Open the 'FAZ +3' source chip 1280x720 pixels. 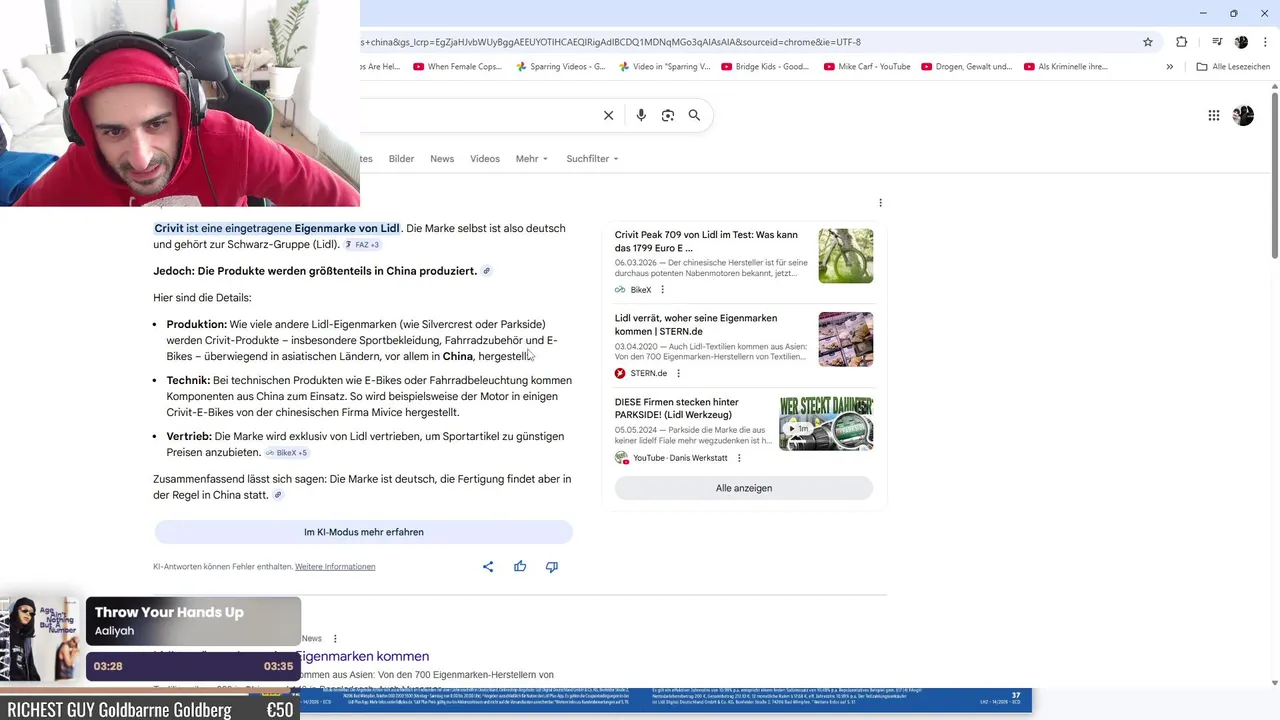pyautogui.click(x=362, y=245)
